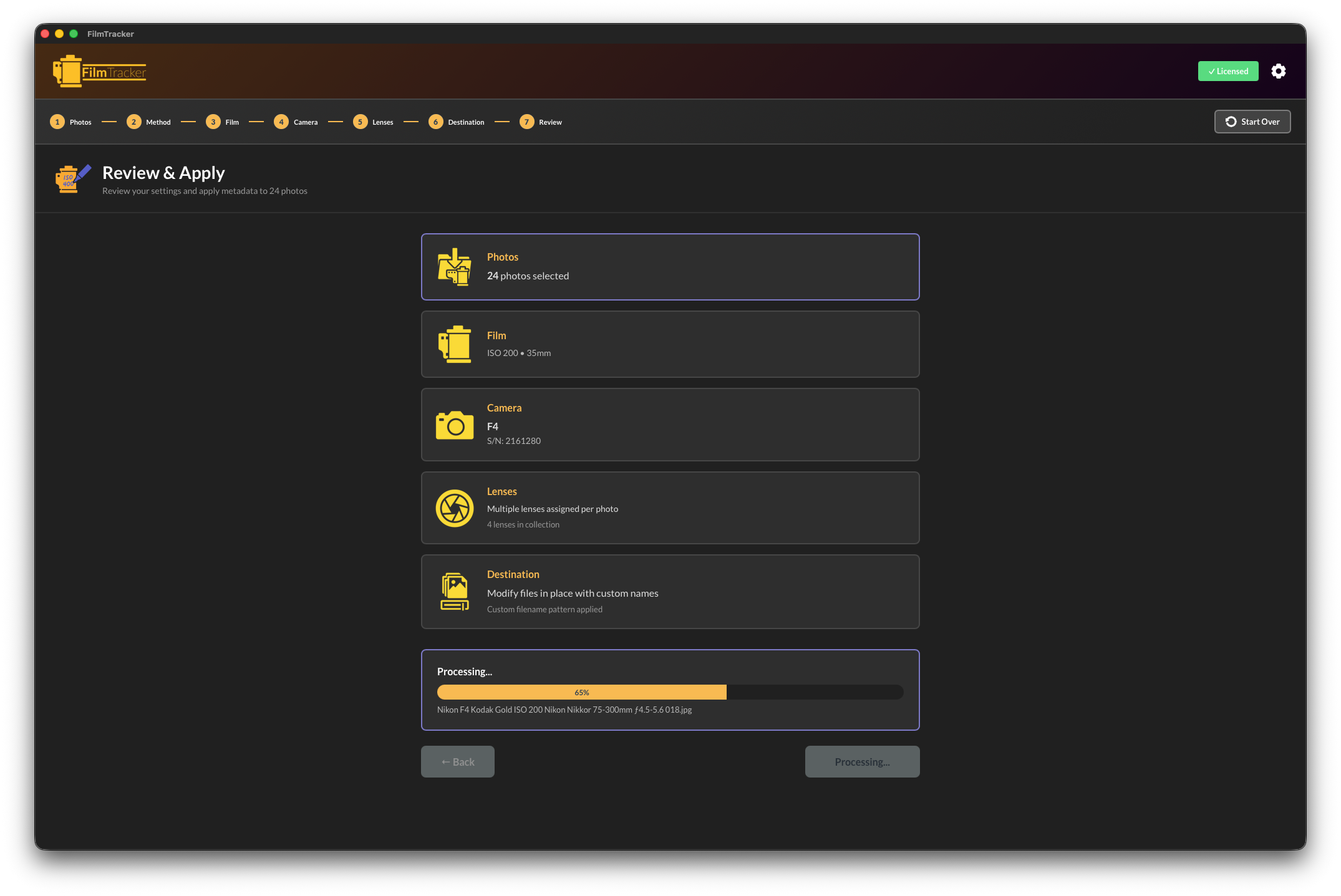Switch to the Method step
Viewport: 1341px width, 896px height.
pyautogui.click(x=149, y=122)
